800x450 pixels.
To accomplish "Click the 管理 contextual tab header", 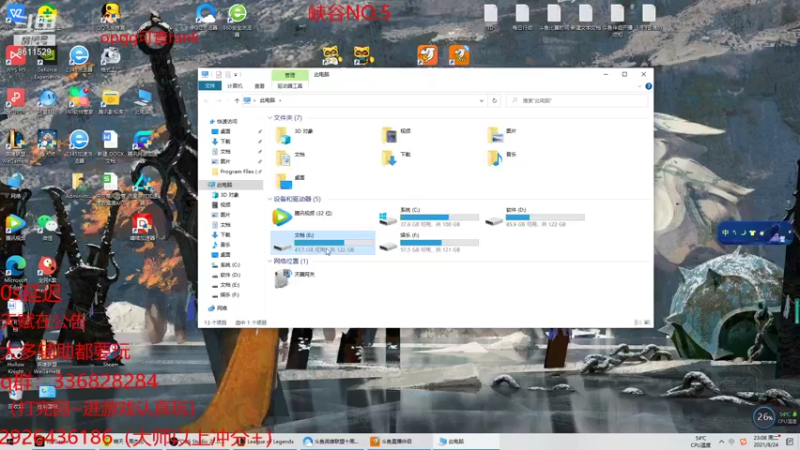I will [x=290, y=75].
